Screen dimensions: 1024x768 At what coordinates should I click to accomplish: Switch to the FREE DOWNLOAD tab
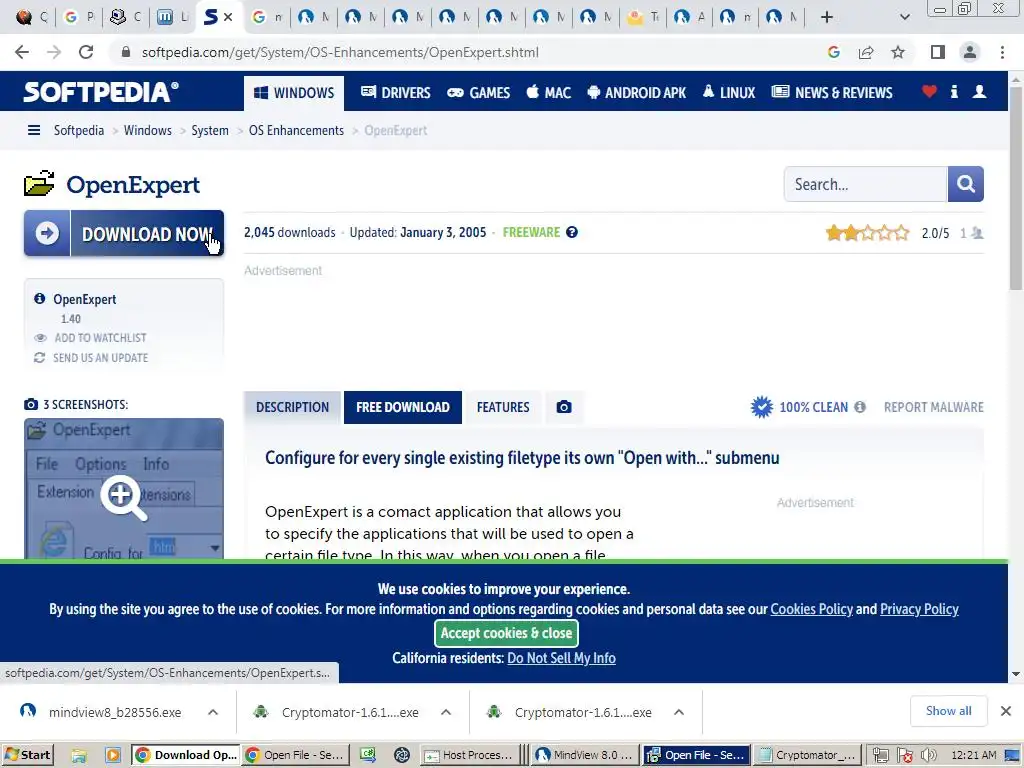point(403,407)
